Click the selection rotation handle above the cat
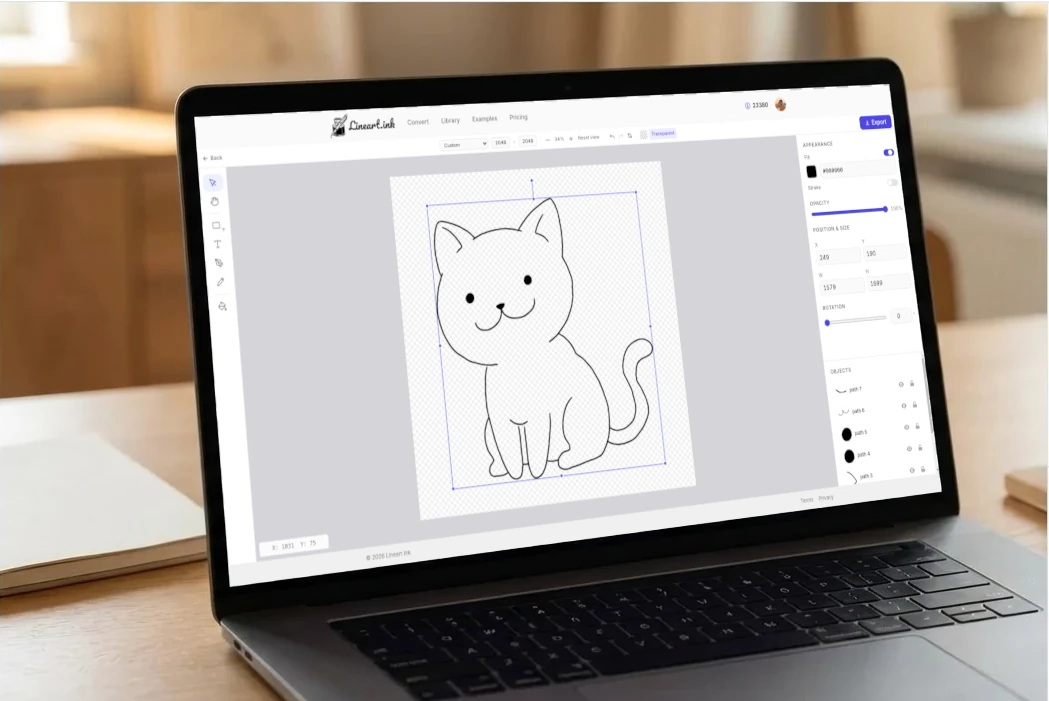The width and height of the screenshot is (1049, 701). (532, 180)
